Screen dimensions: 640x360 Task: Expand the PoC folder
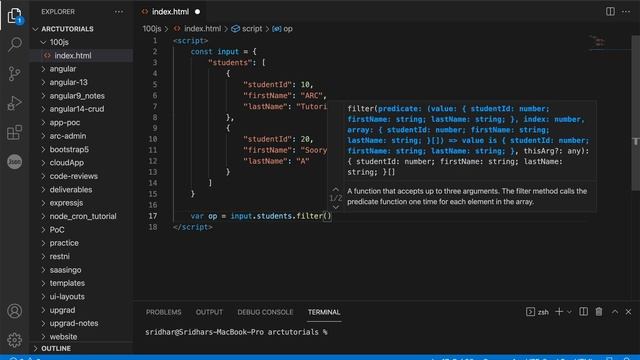(x=82, y=230)
